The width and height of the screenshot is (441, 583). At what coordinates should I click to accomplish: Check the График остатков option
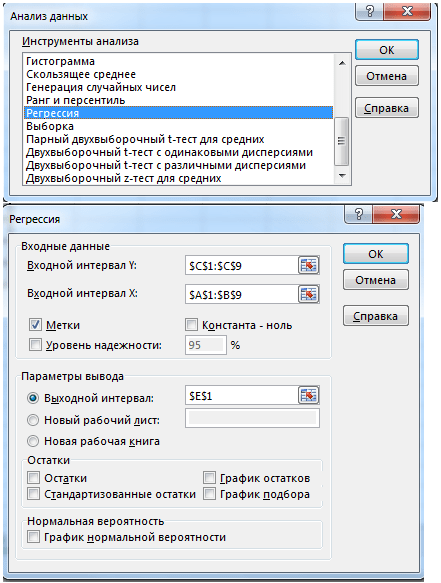[x=209, y=478]
